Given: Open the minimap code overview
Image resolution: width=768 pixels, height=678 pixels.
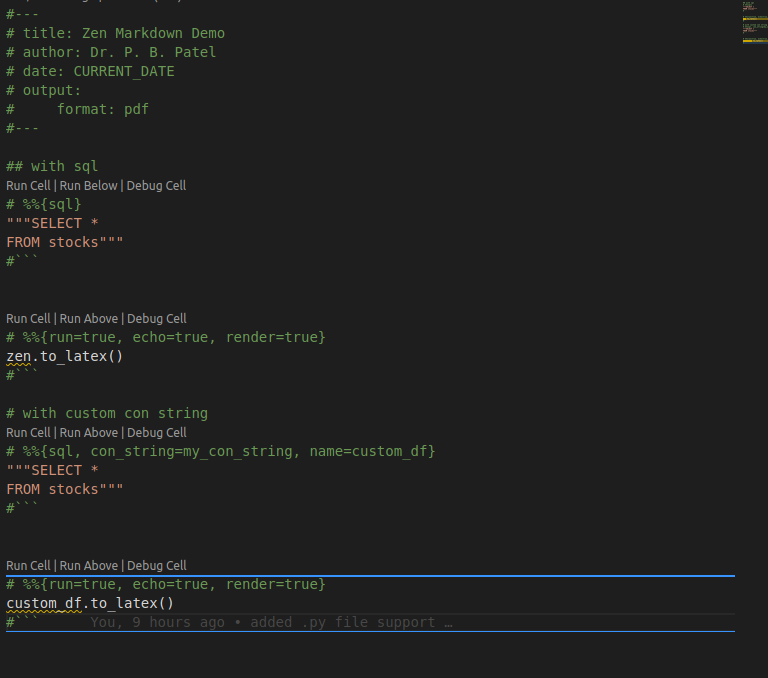Looking at the screenshot, I should coord(754,23).
